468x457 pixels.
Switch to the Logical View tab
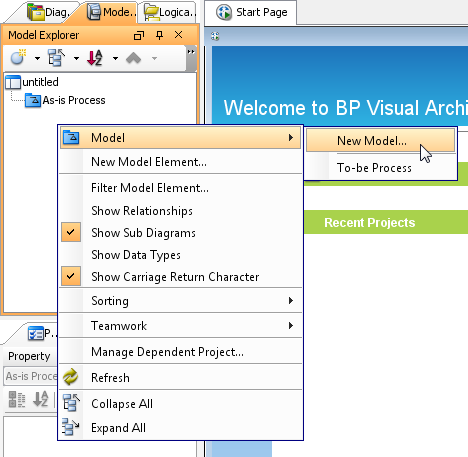point(170,12)
